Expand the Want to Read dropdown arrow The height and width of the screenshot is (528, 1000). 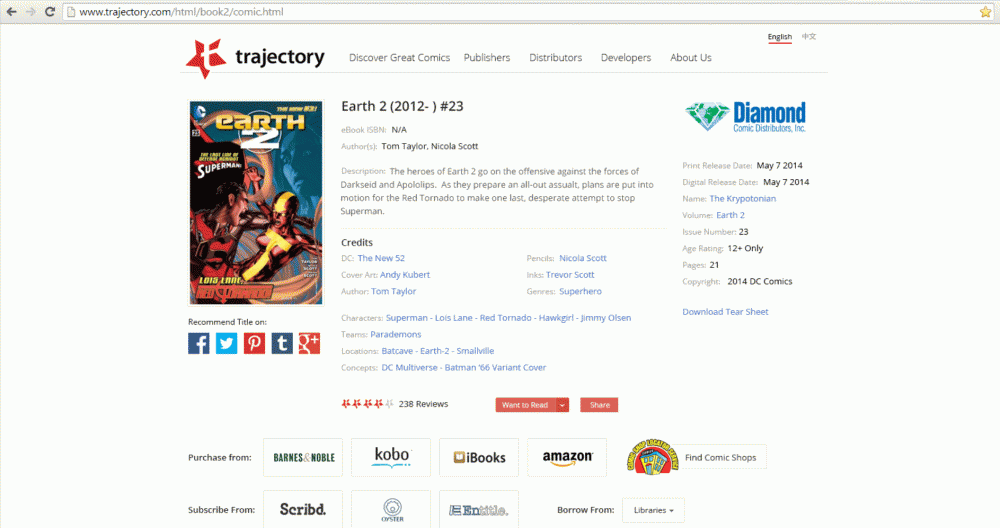pyautogui.click(x=562, y=405)
